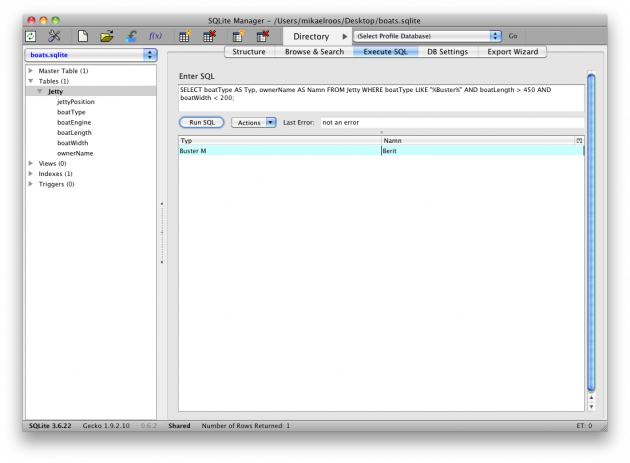Viewport: 630px width, 463px height.
Task: Click the open folder connect database icon
Action: (107, 36)
